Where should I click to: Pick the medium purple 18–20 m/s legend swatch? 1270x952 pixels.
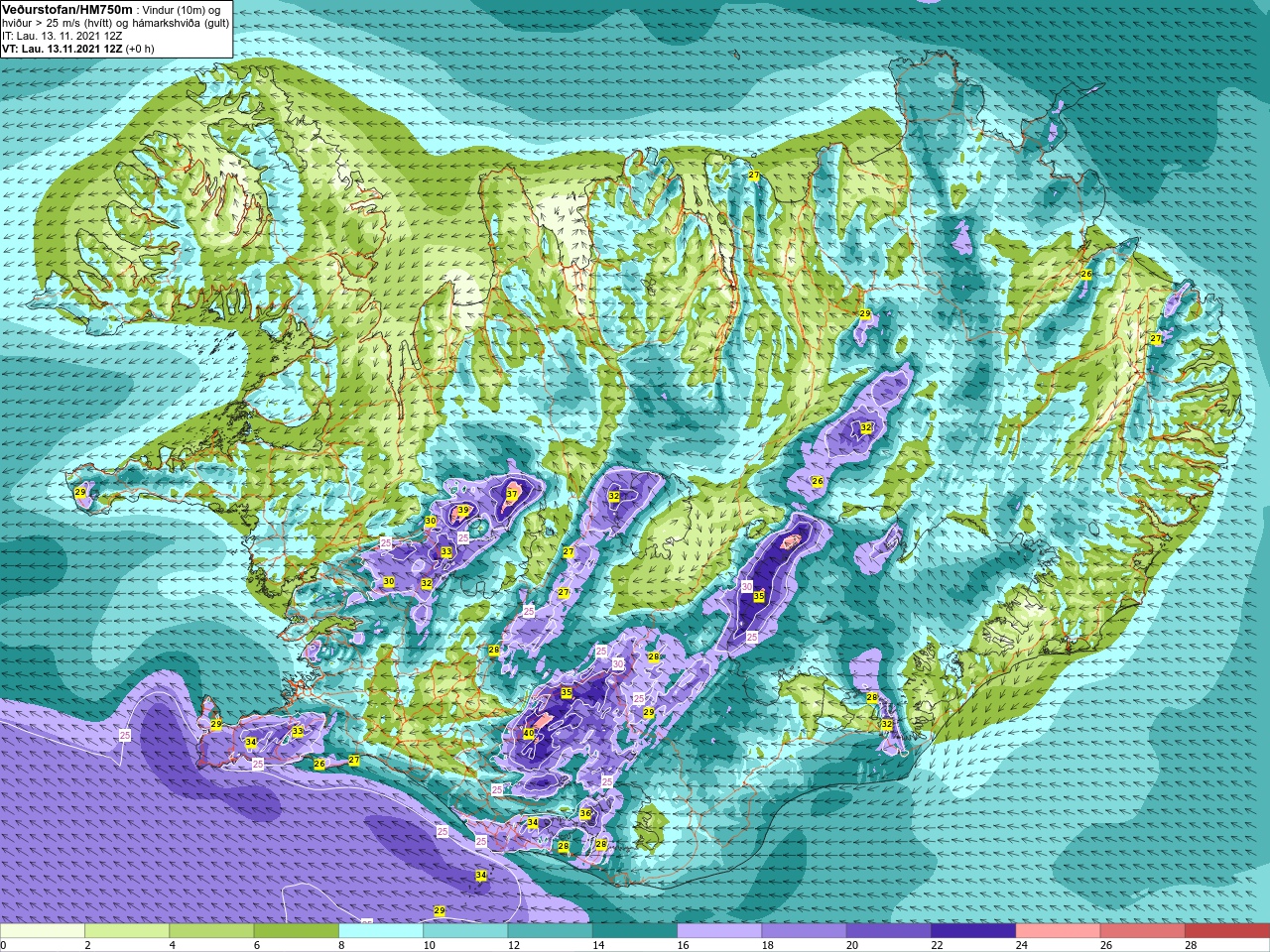point(804,931)
